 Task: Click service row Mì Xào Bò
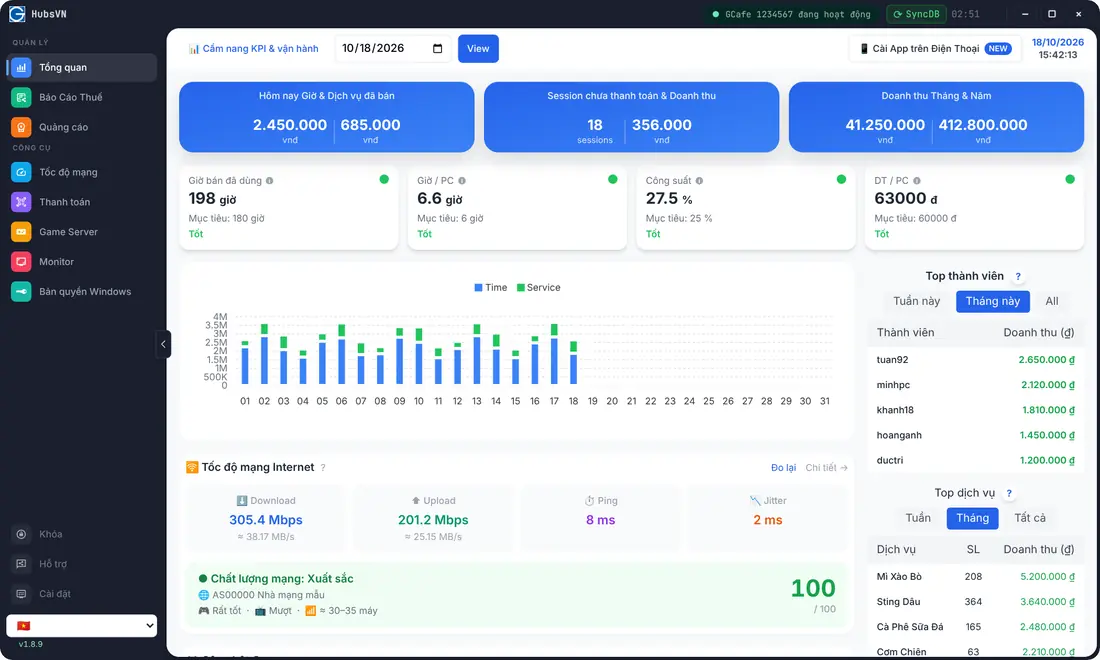tap(975, 577)
